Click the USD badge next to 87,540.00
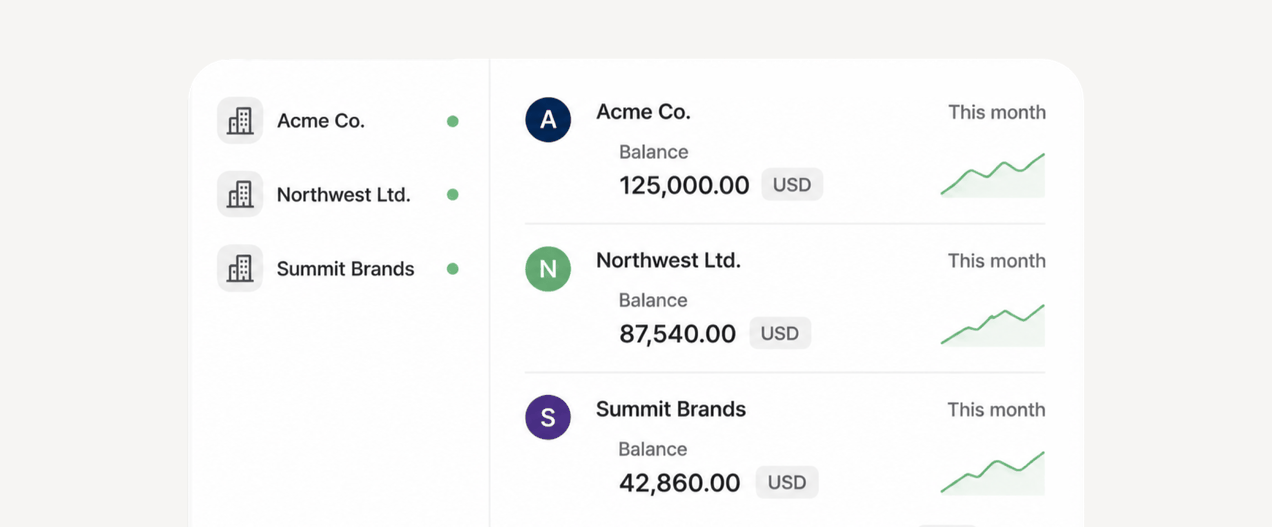1272x527 pixels. [x=780, y=334]
